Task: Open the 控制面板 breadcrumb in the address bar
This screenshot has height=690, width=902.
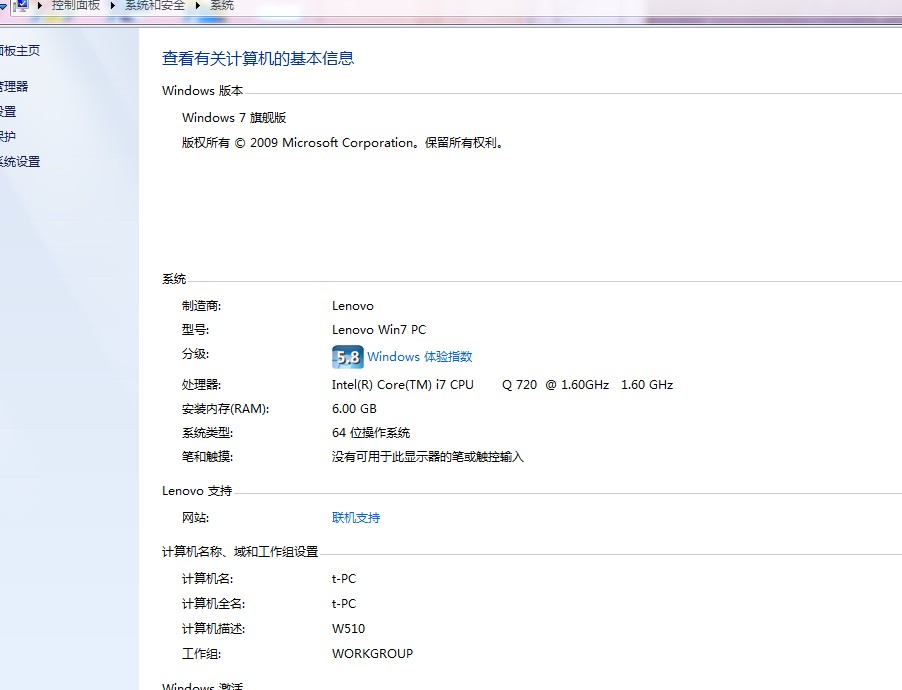Action: (76, 5)
